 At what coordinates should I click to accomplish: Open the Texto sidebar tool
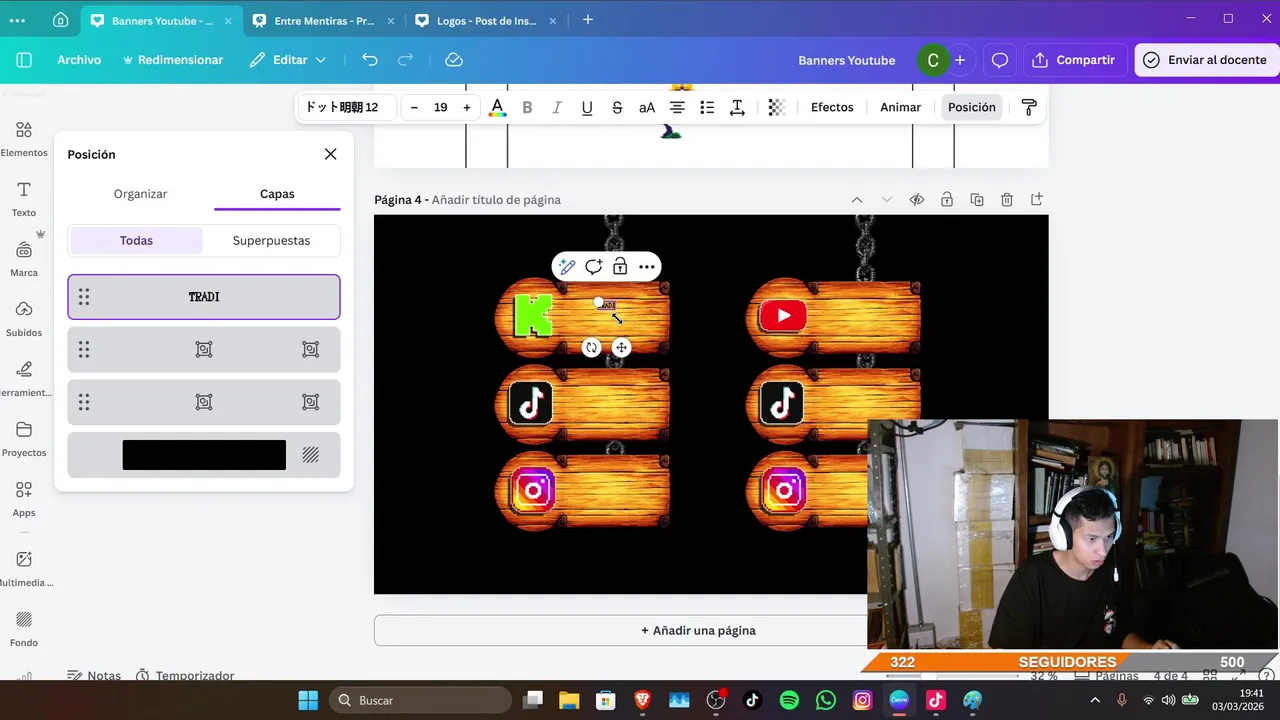(x=24, y=199)
